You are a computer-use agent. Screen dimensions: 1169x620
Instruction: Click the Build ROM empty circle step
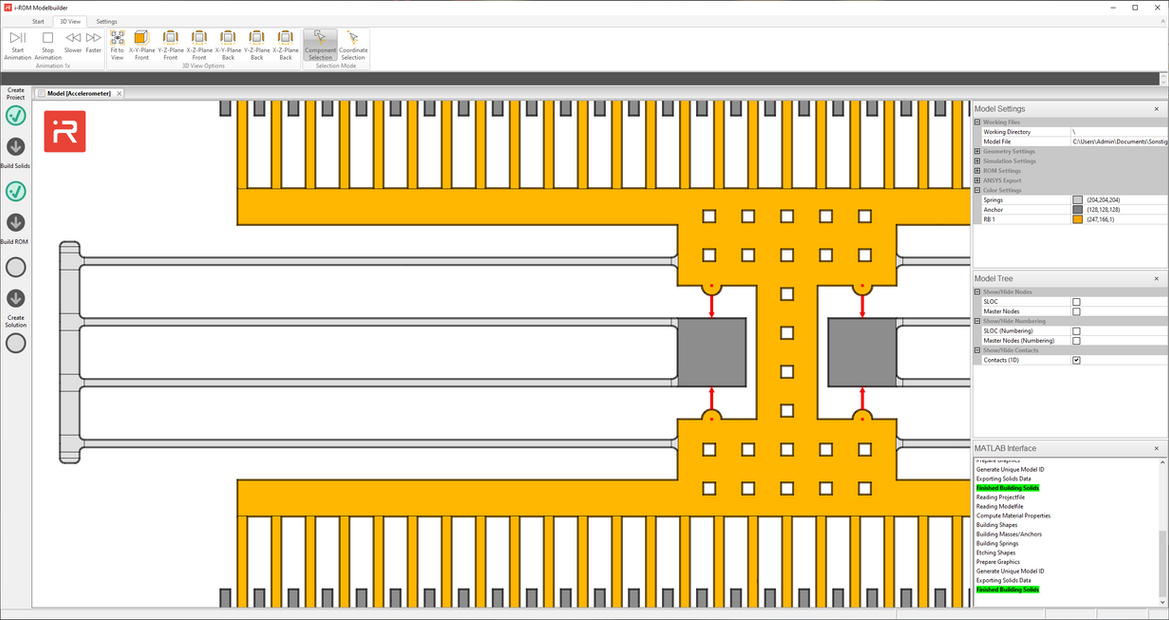[x=16, y=267]
